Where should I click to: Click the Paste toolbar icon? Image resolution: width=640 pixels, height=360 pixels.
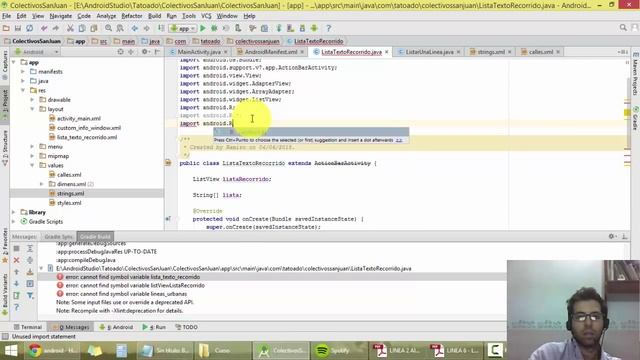(94, 28)
